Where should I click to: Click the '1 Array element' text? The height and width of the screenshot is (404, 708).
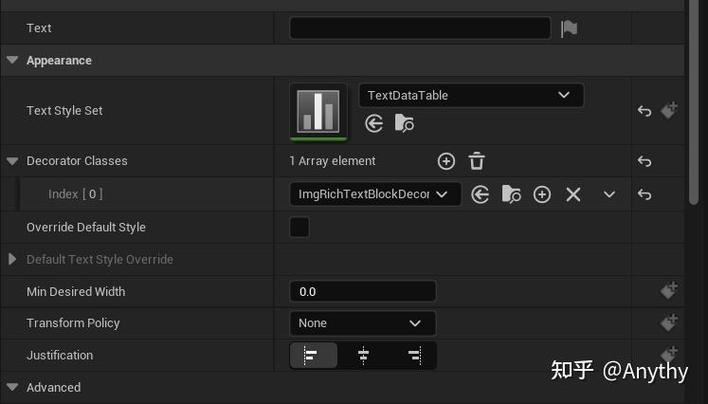332,161
